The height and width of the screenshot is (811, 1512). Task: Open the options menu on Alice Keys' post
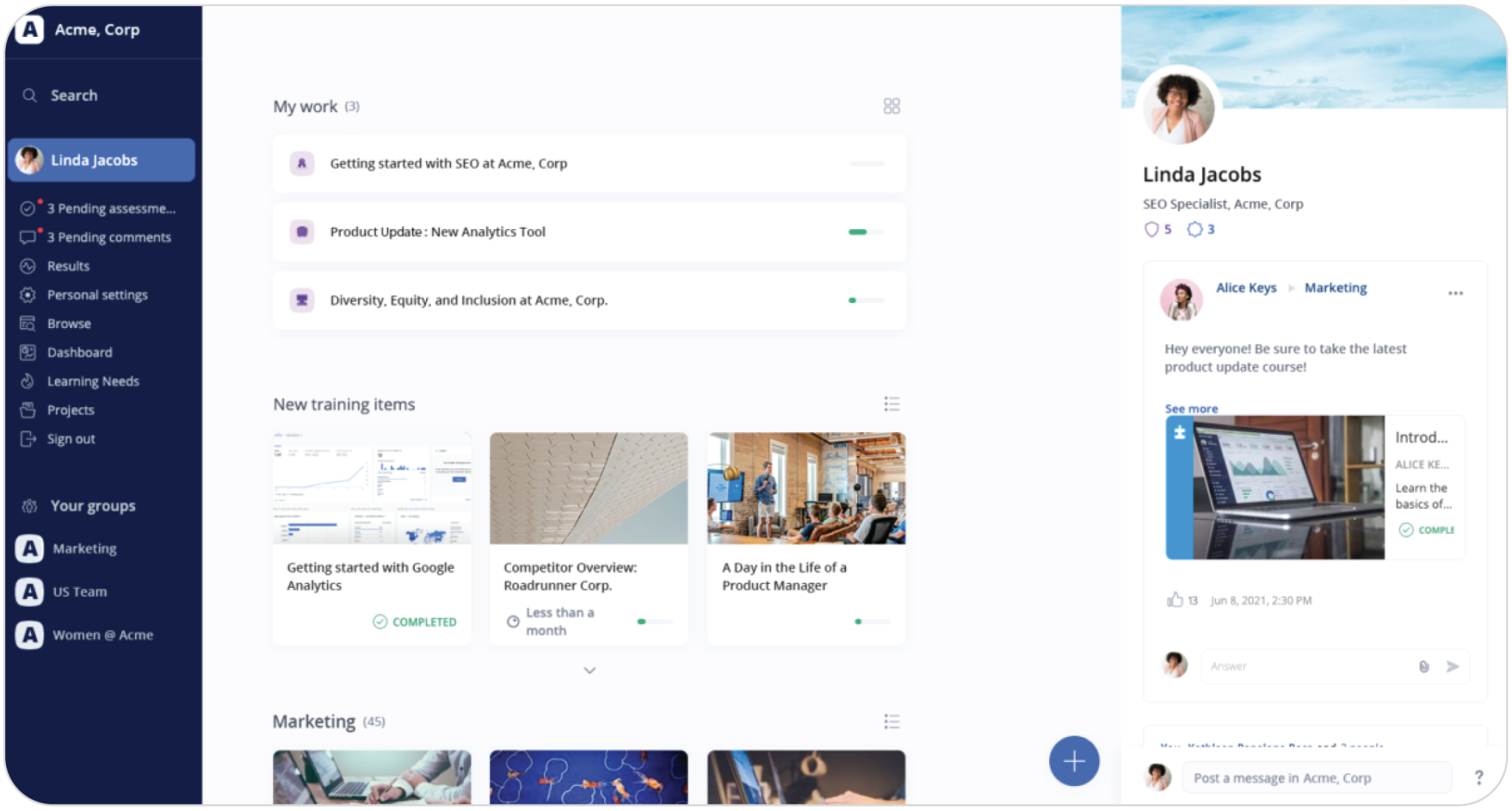1457,291
